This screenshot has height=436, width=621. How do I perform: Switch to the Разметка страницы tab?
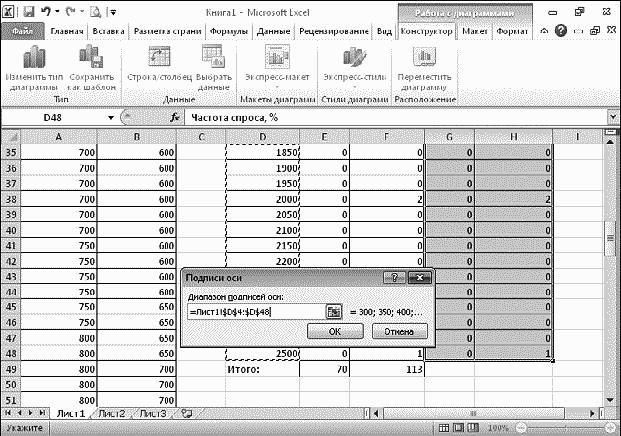click(168, 31)
